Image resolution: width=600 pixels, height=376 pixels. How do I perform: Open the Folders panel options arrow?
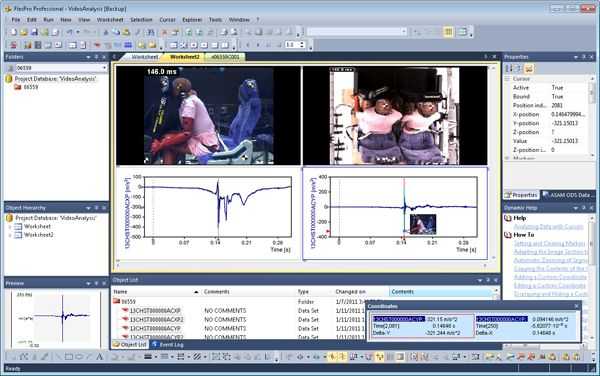88,57
